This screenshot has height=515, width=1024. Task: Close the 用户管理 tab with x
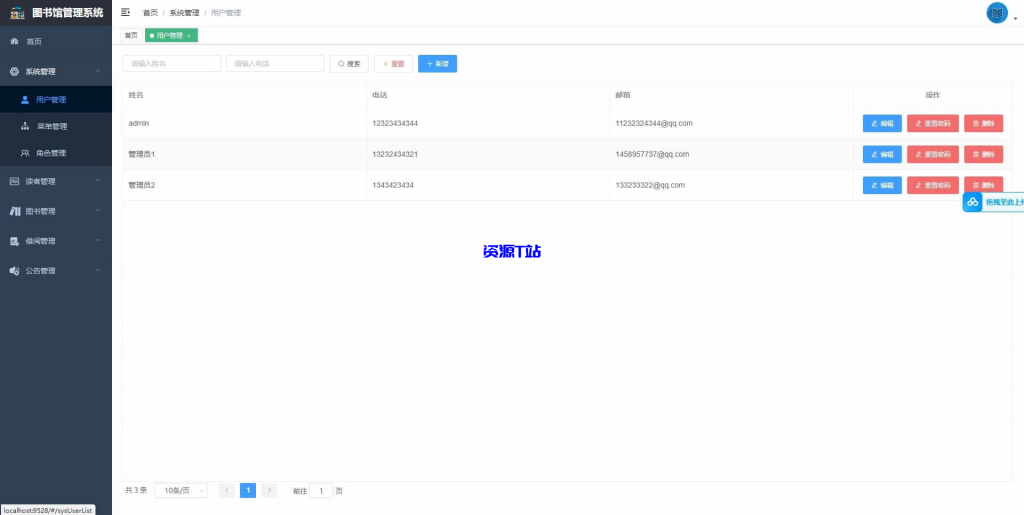189,36
